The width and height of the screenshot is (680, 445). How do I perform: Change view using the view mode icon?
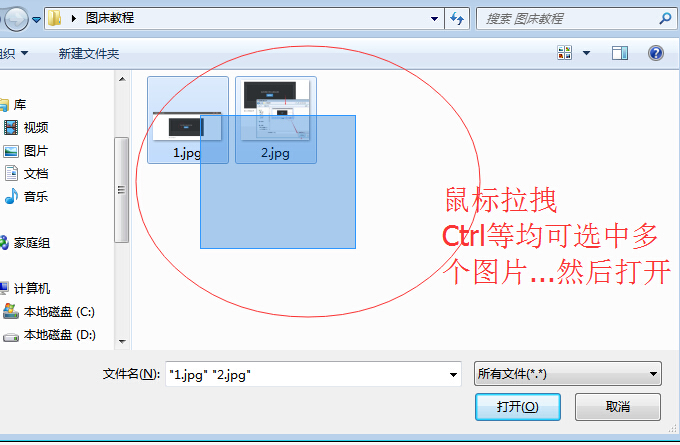point(564,53)
